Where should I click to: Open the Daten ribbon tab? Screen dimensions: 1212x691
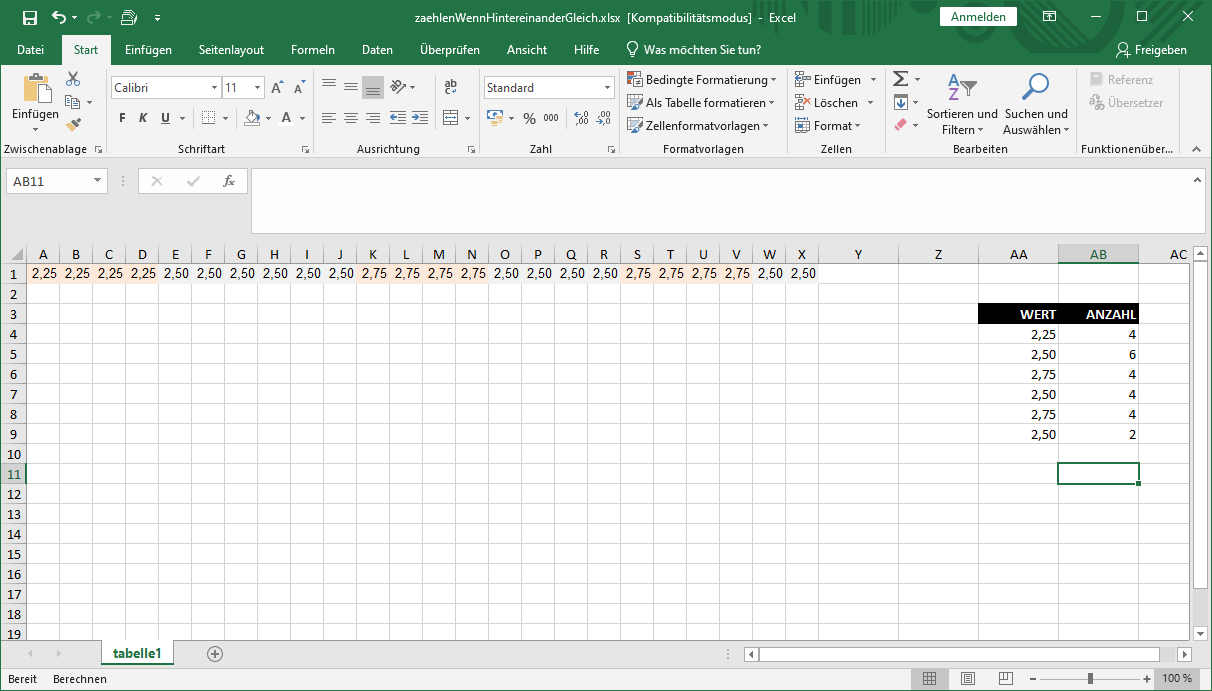pyautogui.click(x=377, y=49)
